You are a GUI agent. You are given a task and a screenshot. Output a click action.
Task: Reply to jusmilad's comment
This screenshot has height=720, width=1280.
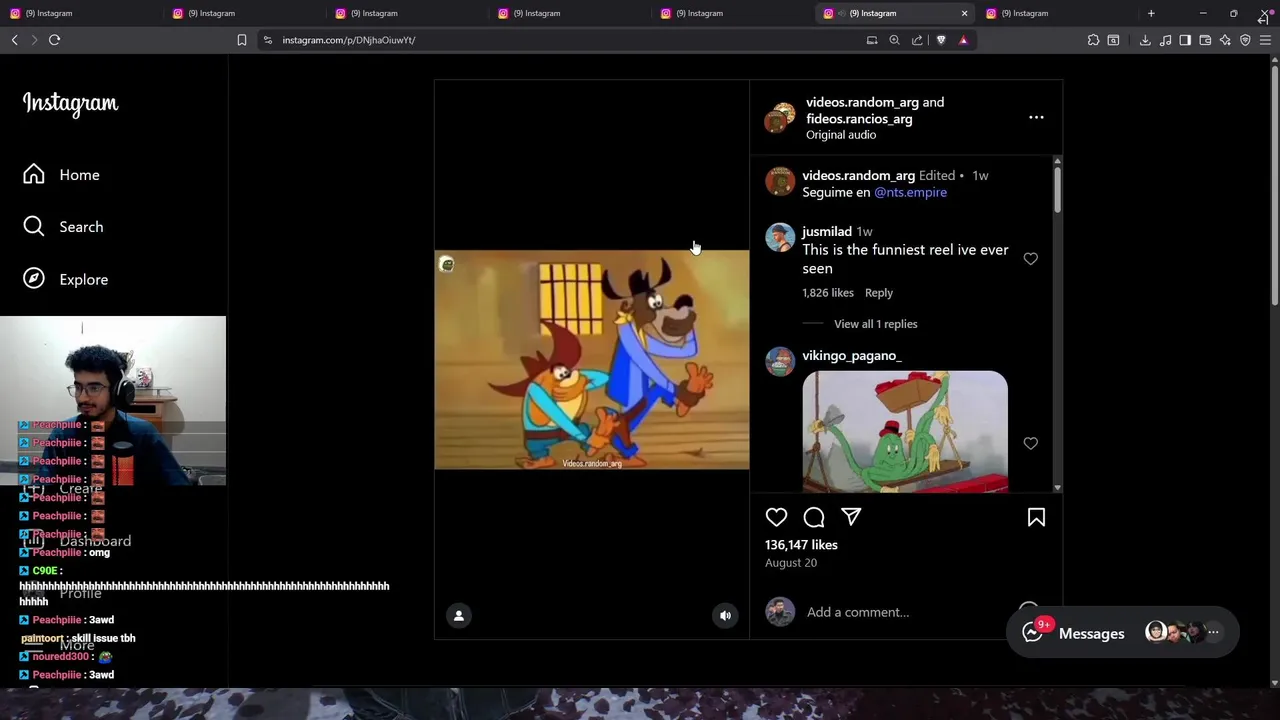pos(879,293)
